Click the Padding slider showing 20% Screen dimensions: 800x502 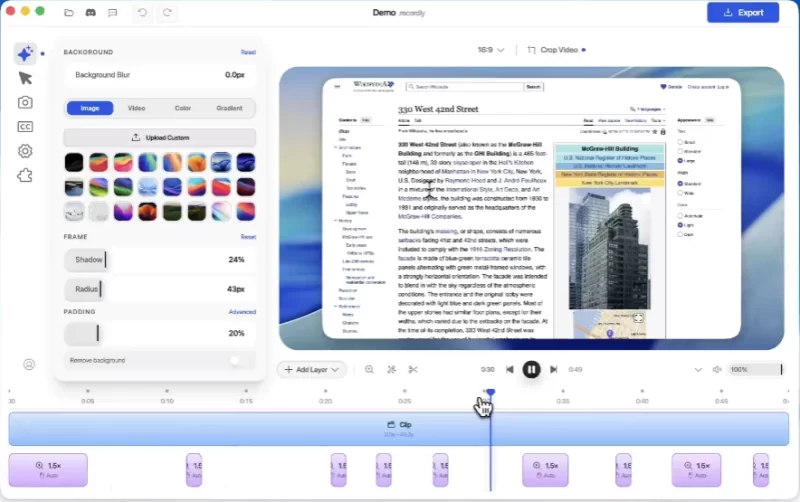(160, 334)
